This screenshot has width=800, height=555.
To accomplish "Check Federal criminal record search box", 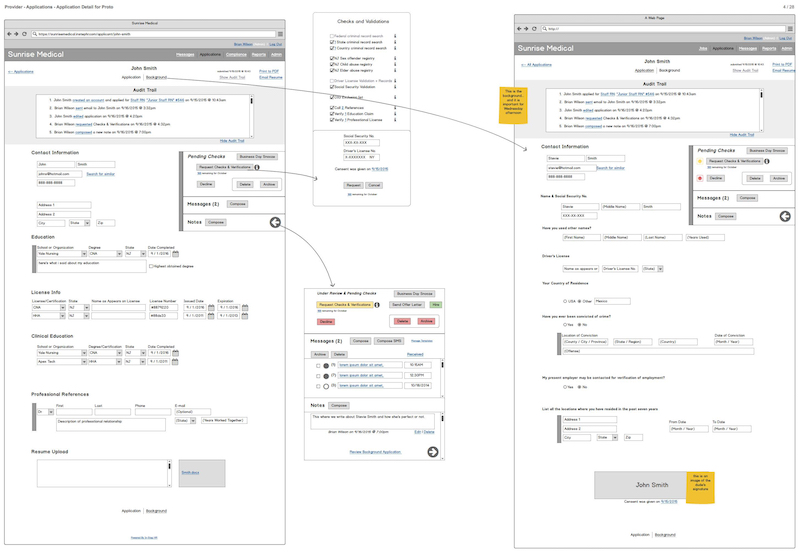I will coord(332,36).
